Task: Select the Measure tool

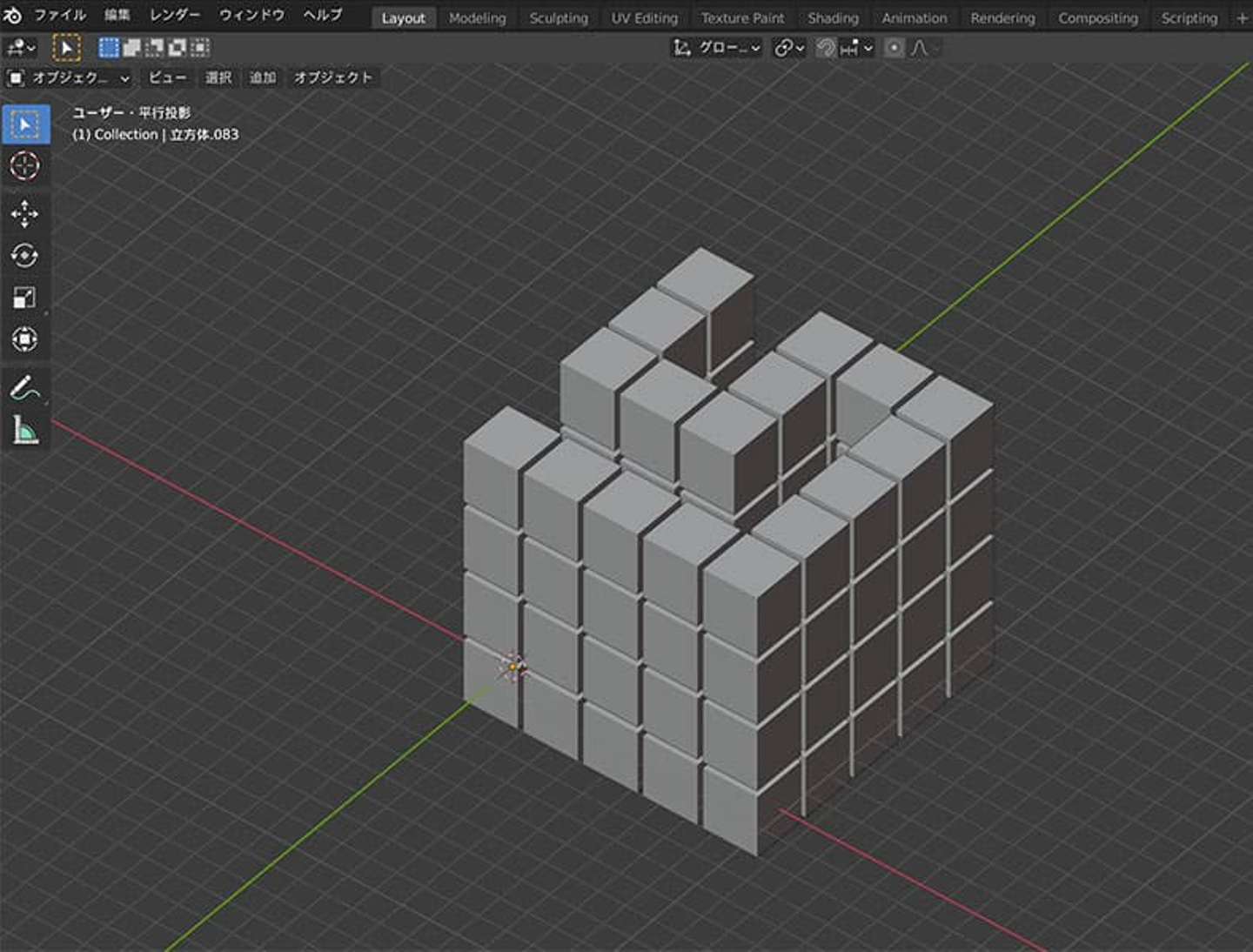Action: 24,430
